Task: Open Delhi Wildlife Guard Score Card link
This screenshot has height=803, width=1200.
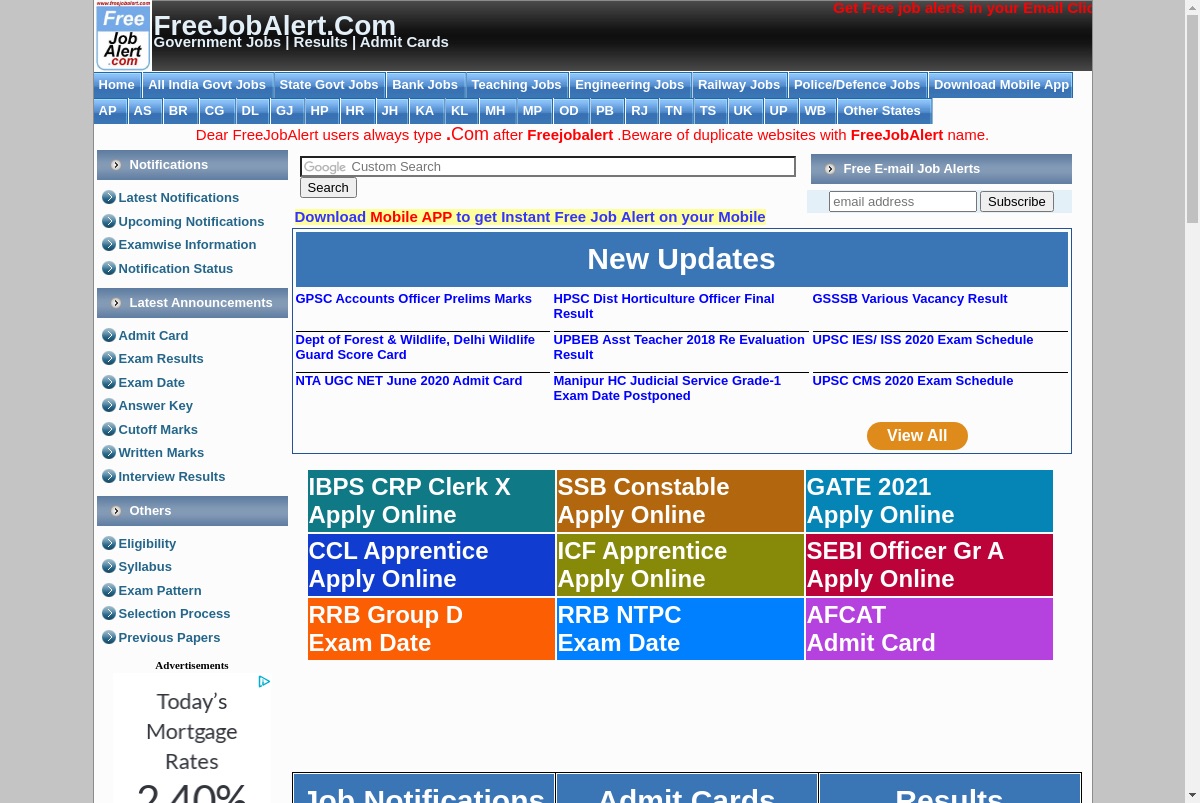Action: [x=415, y=347]
